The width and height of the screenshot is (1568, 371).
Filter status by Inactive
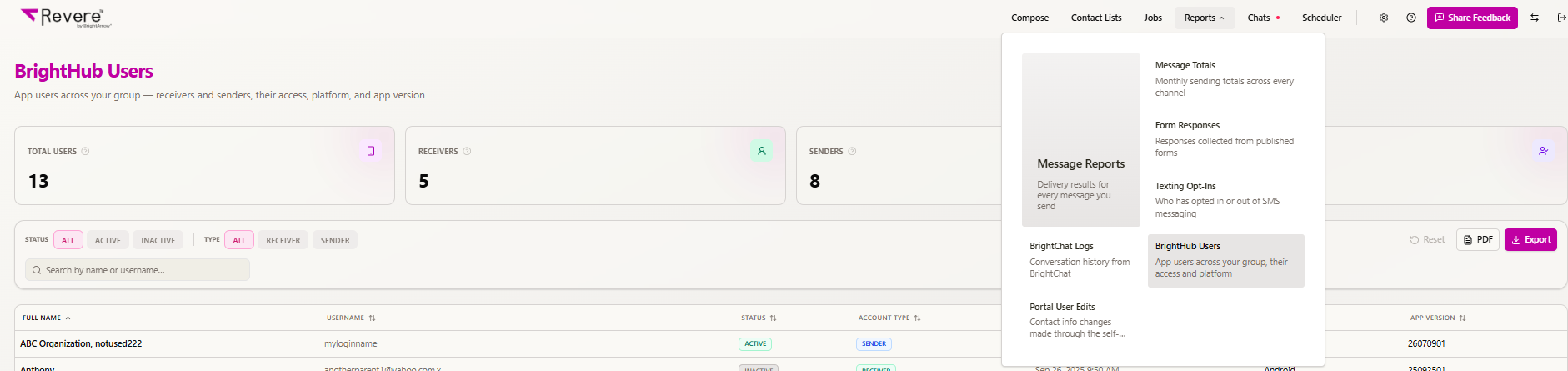[x=158, y=240]
